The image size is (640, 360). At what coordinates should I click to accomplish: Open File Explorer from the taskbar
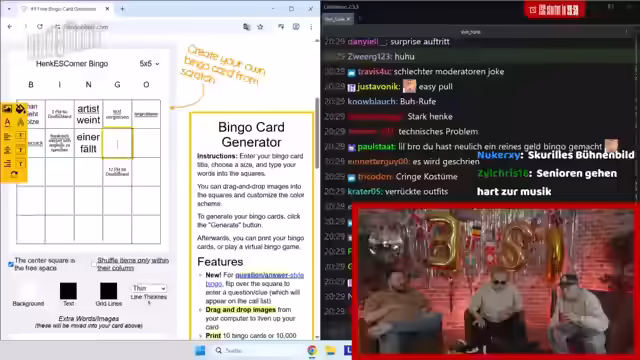[330, 350]
